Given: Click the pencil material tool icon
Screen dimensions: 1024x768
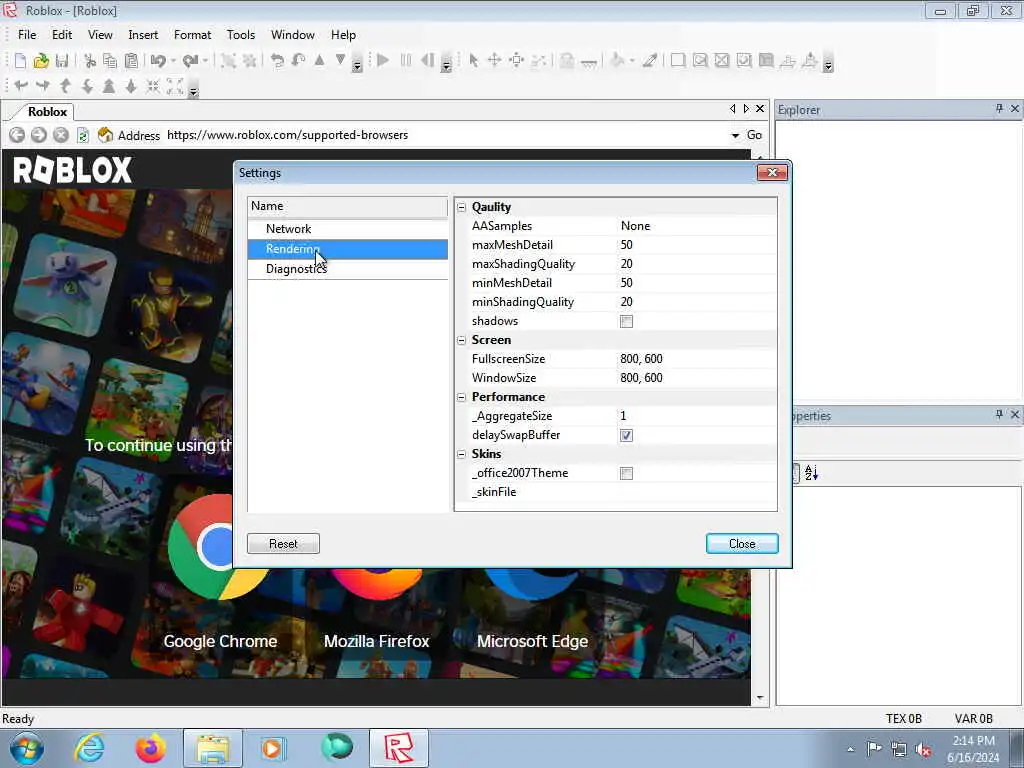Looking at the screenshot, I should pyautogui.click(x=650, y=61).
